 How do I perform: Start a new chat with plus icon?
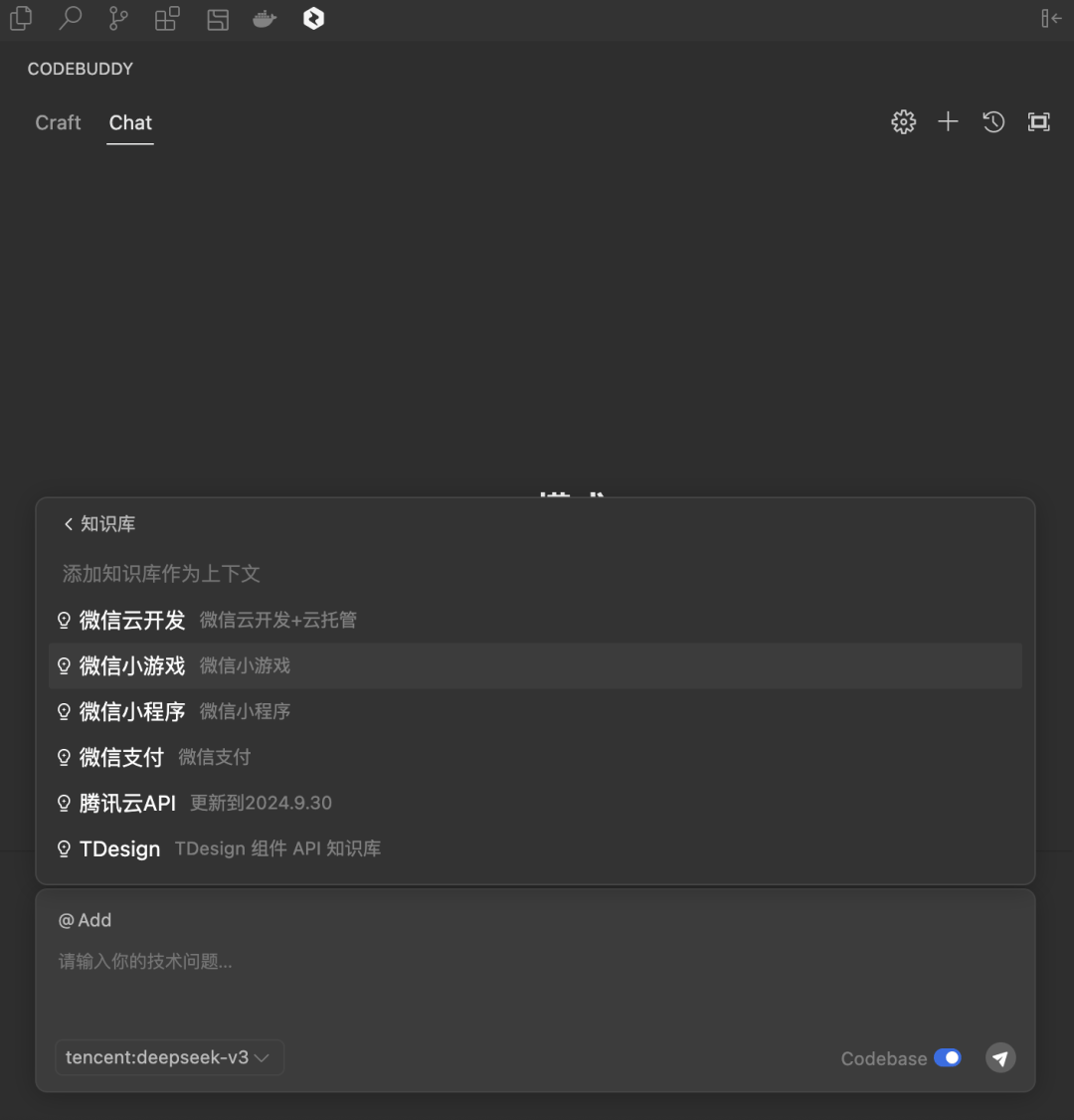948,122
